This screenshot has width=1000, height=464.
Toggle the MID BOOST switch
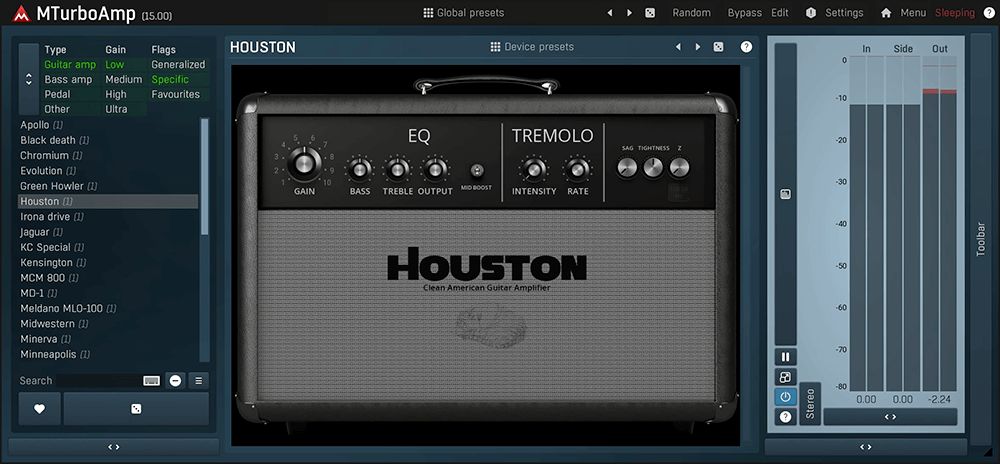pos(476,171)
